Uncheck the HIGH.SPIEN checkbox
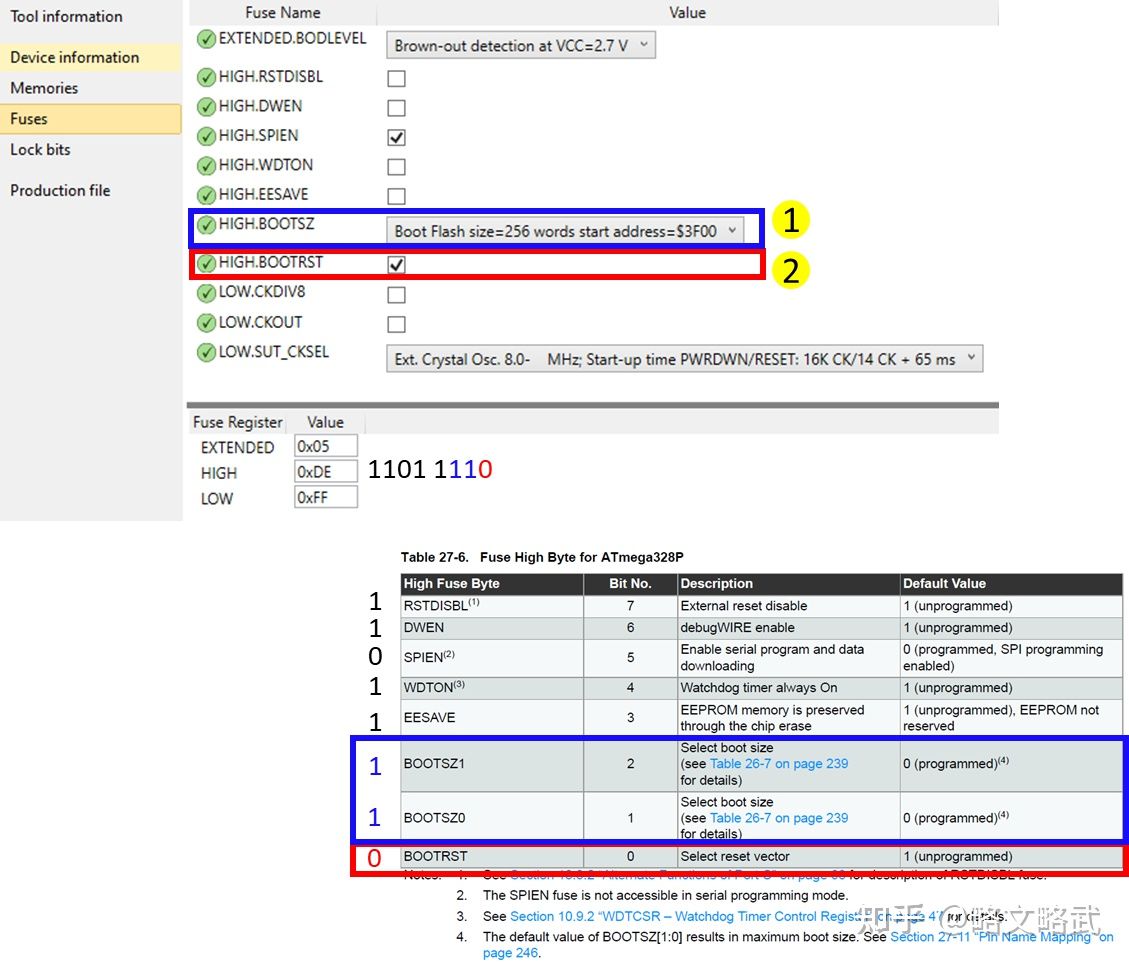Viewport: 1129px width, 965px height. point(396,137)
